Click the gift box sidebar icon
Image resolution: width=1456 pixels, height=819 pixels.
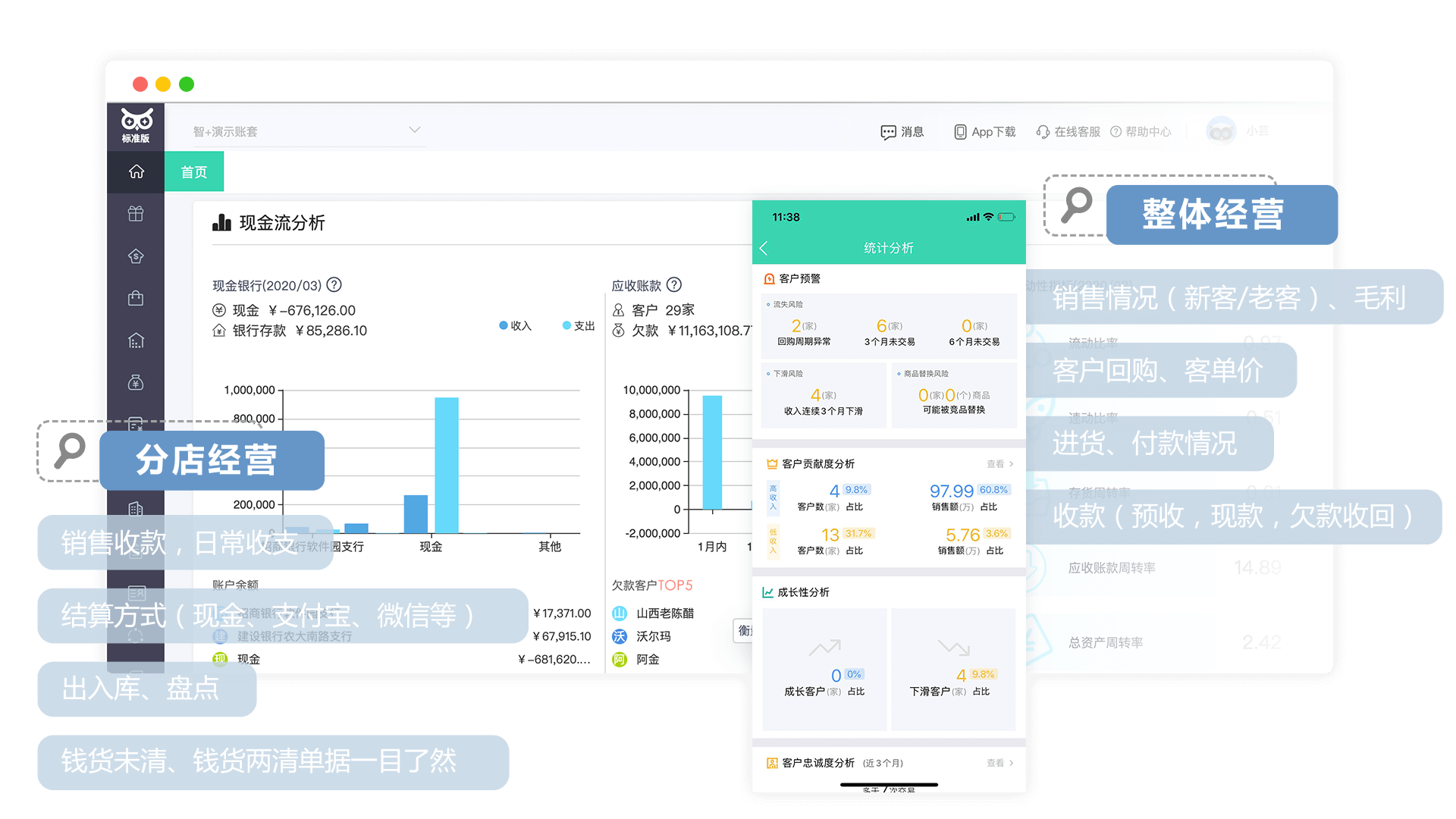[136, 214]
